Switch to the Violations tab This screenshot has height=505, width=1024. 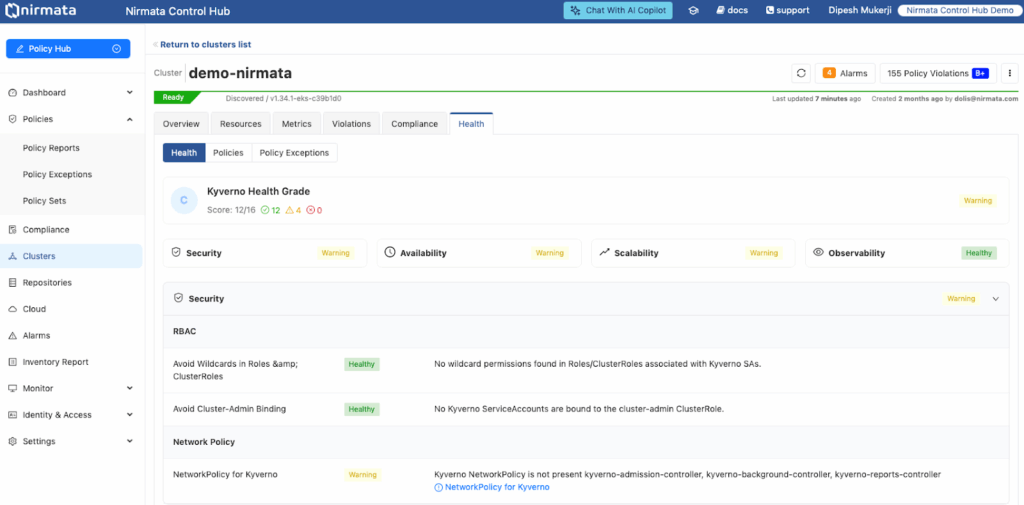pyautogui.click(x=351, y=124)
